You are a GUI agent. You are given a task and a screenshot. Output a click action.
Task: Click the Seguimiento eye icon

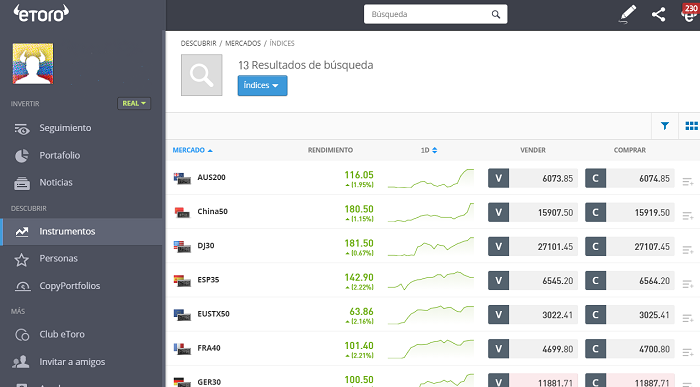(x=21, y=129)
